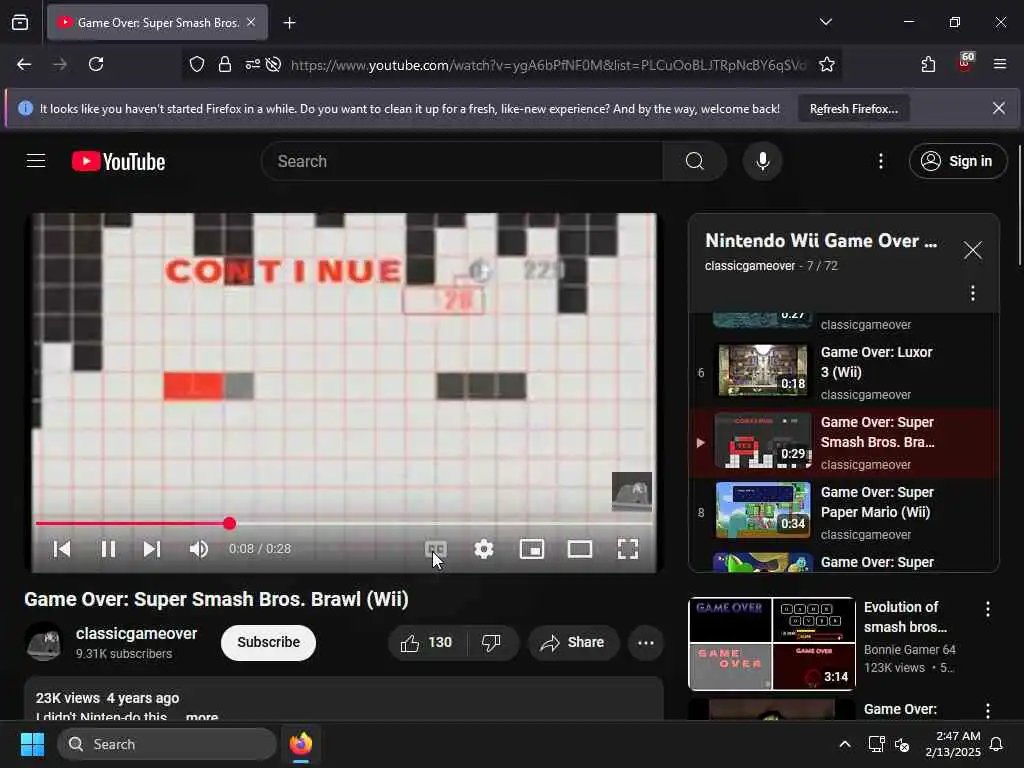Pause the video

(108, 549)
